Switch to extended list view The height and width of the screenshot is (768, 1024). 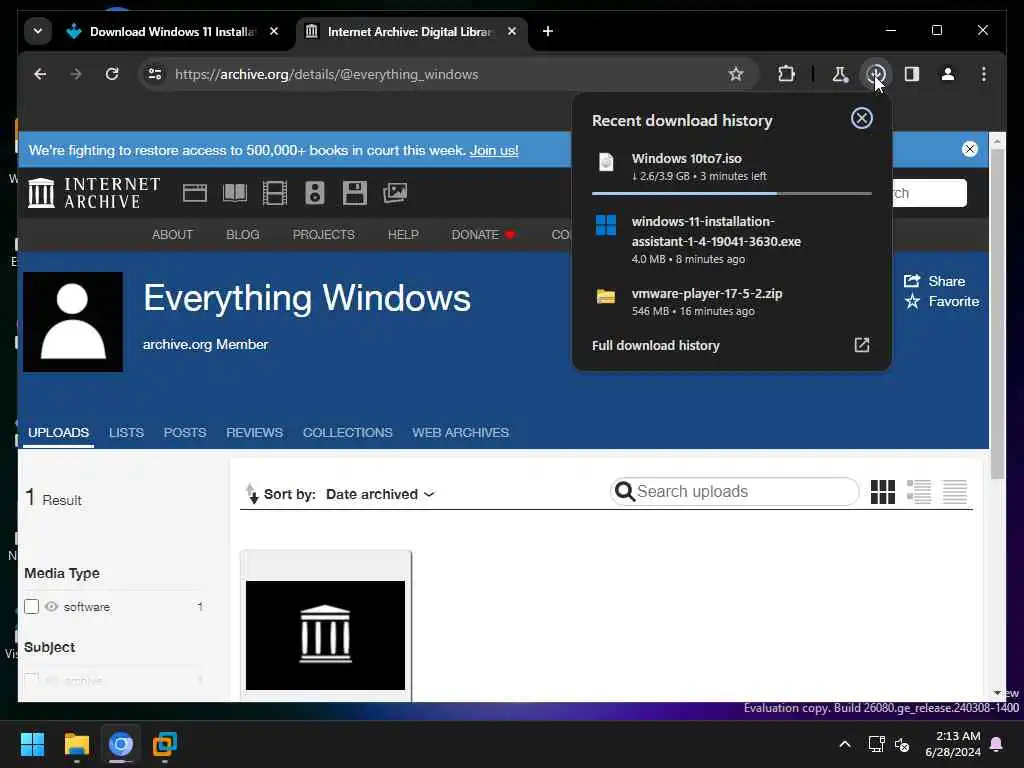(919, 492)
